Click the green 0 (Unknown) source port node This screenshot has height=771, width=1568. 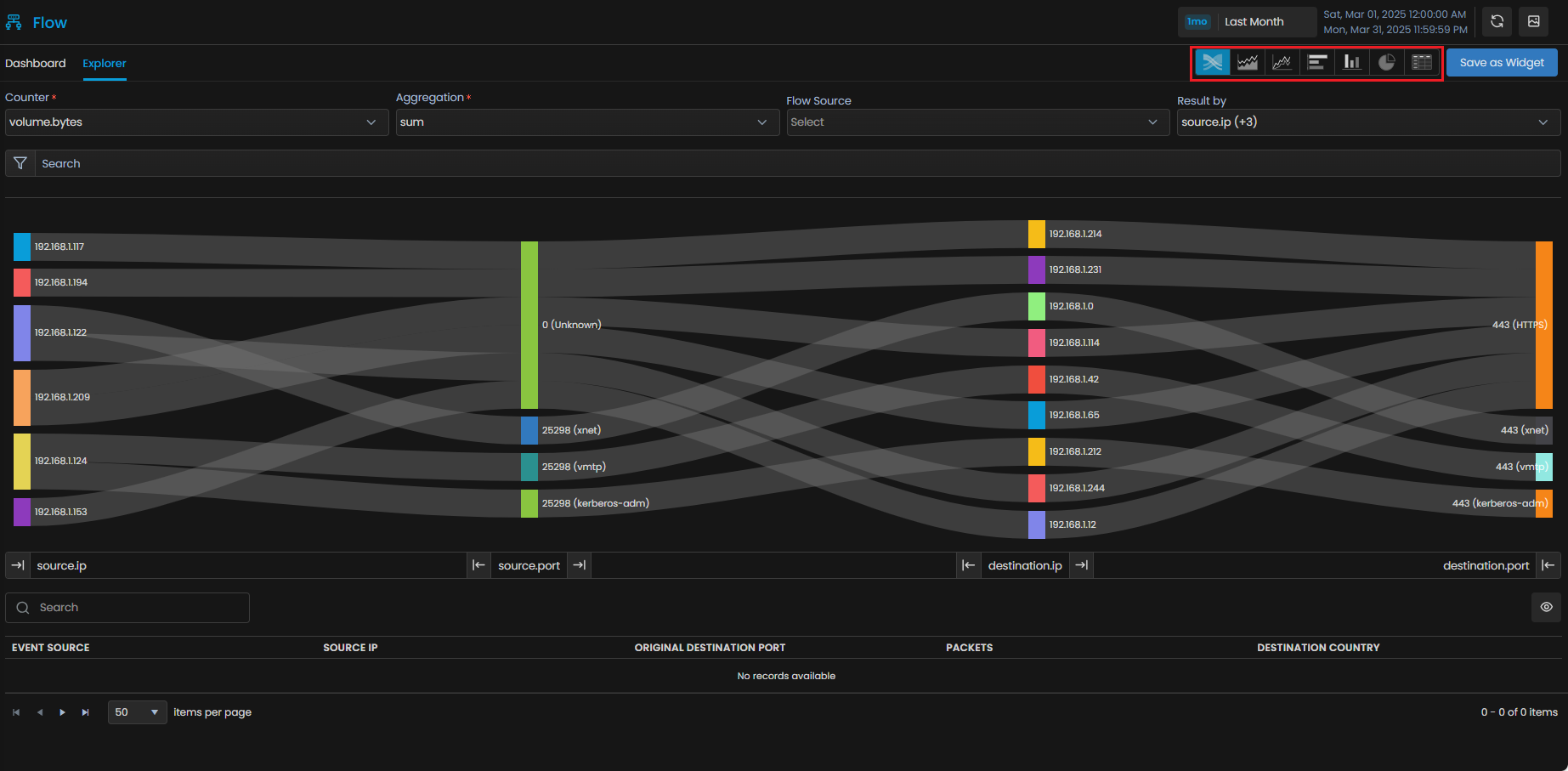point(529,325)
